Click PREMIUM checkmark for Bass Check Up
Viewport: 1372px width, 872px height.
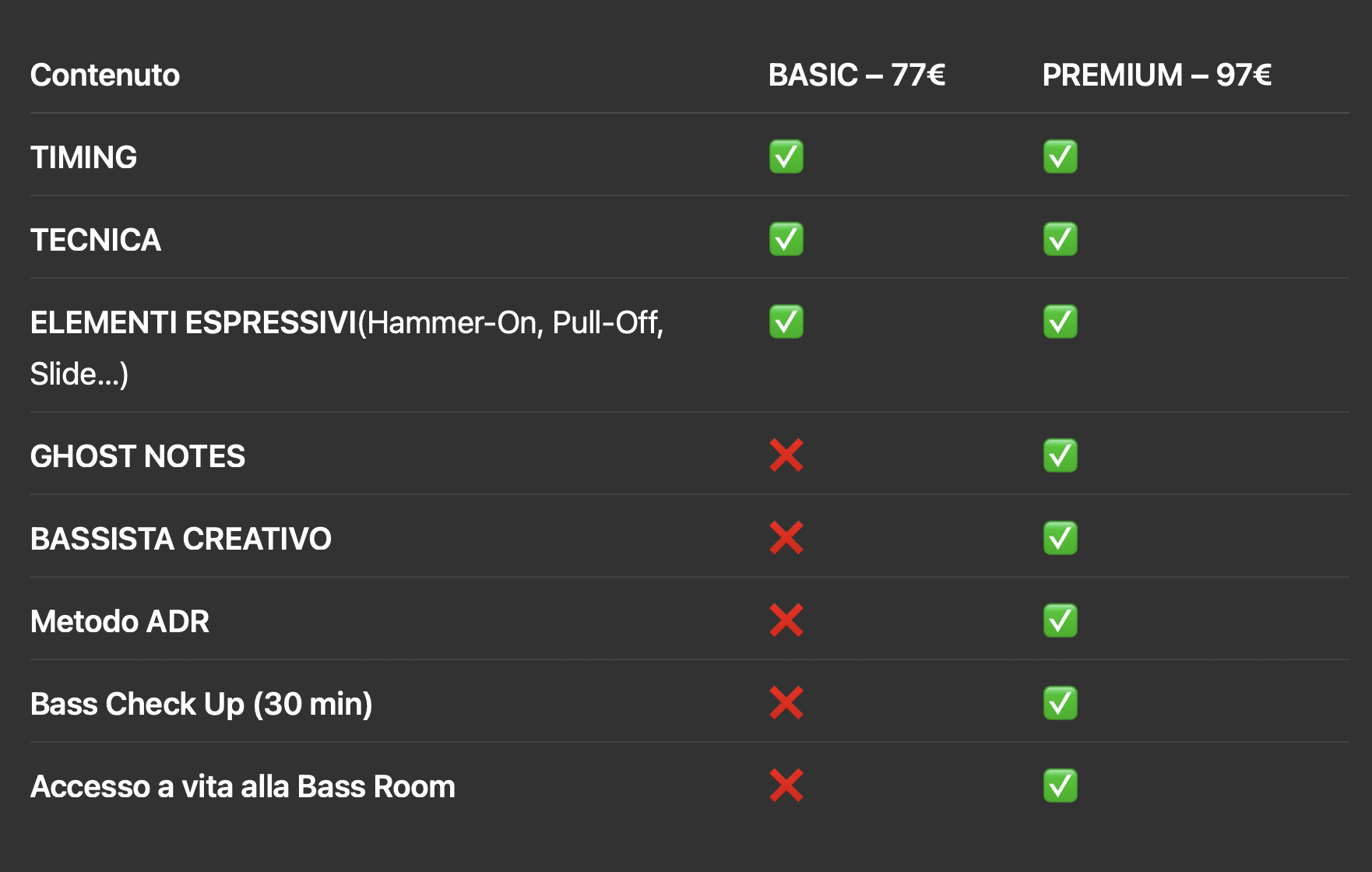coord(1060,703)
